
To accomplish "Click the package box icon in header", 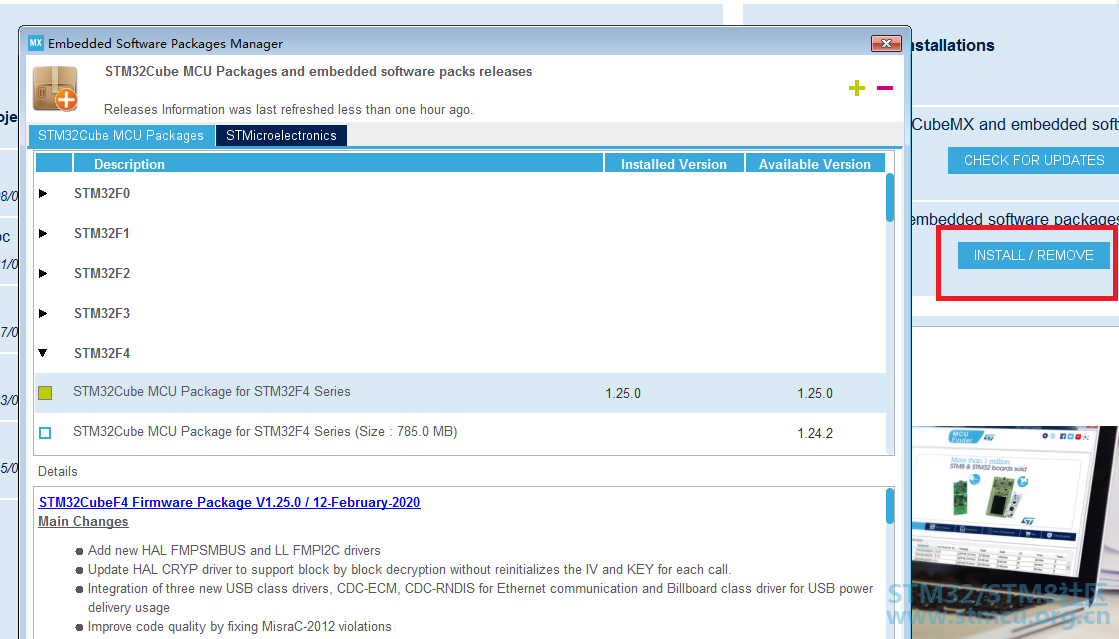I will (56, 89).
